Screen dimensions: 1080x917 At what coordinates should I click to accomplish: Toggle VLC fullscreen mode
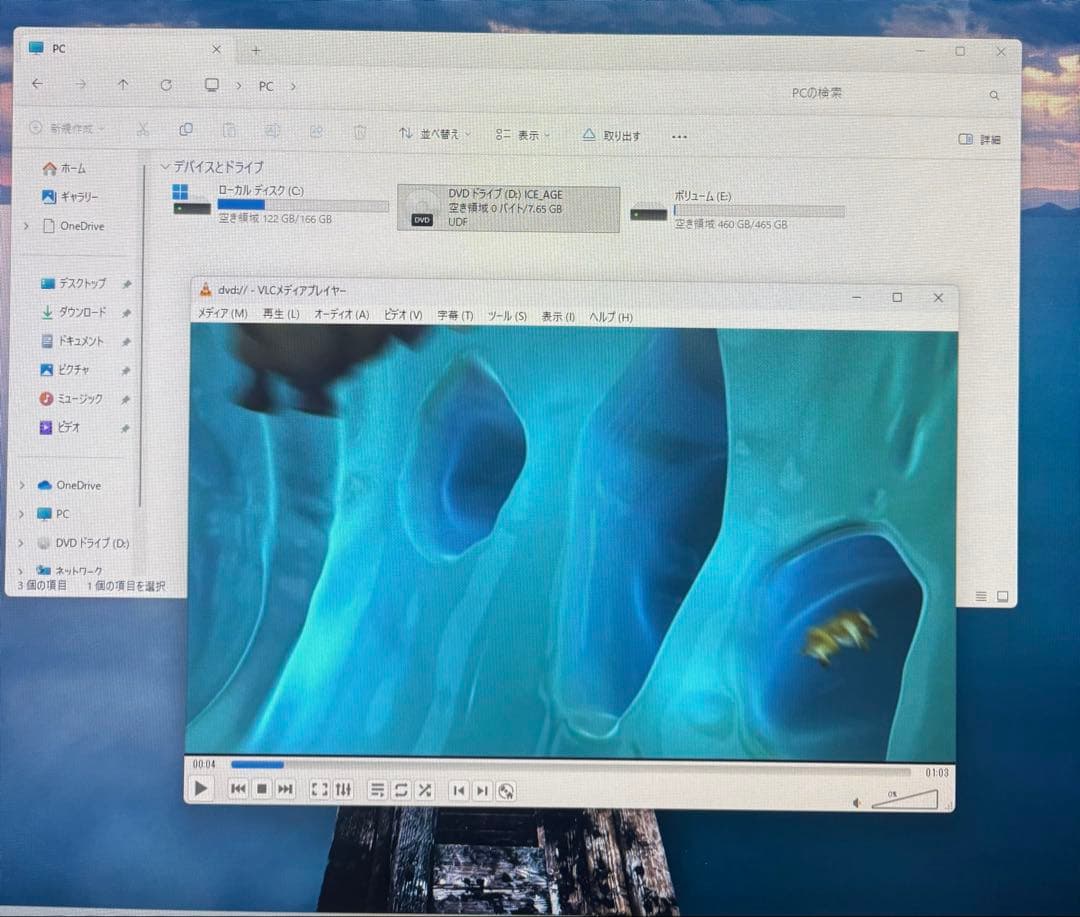tap(320, 790)
